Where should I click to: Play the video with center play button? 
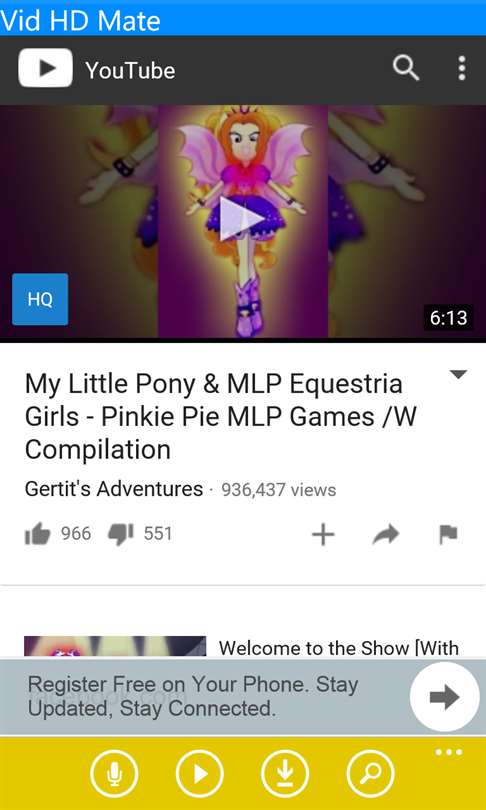[242, 219]
